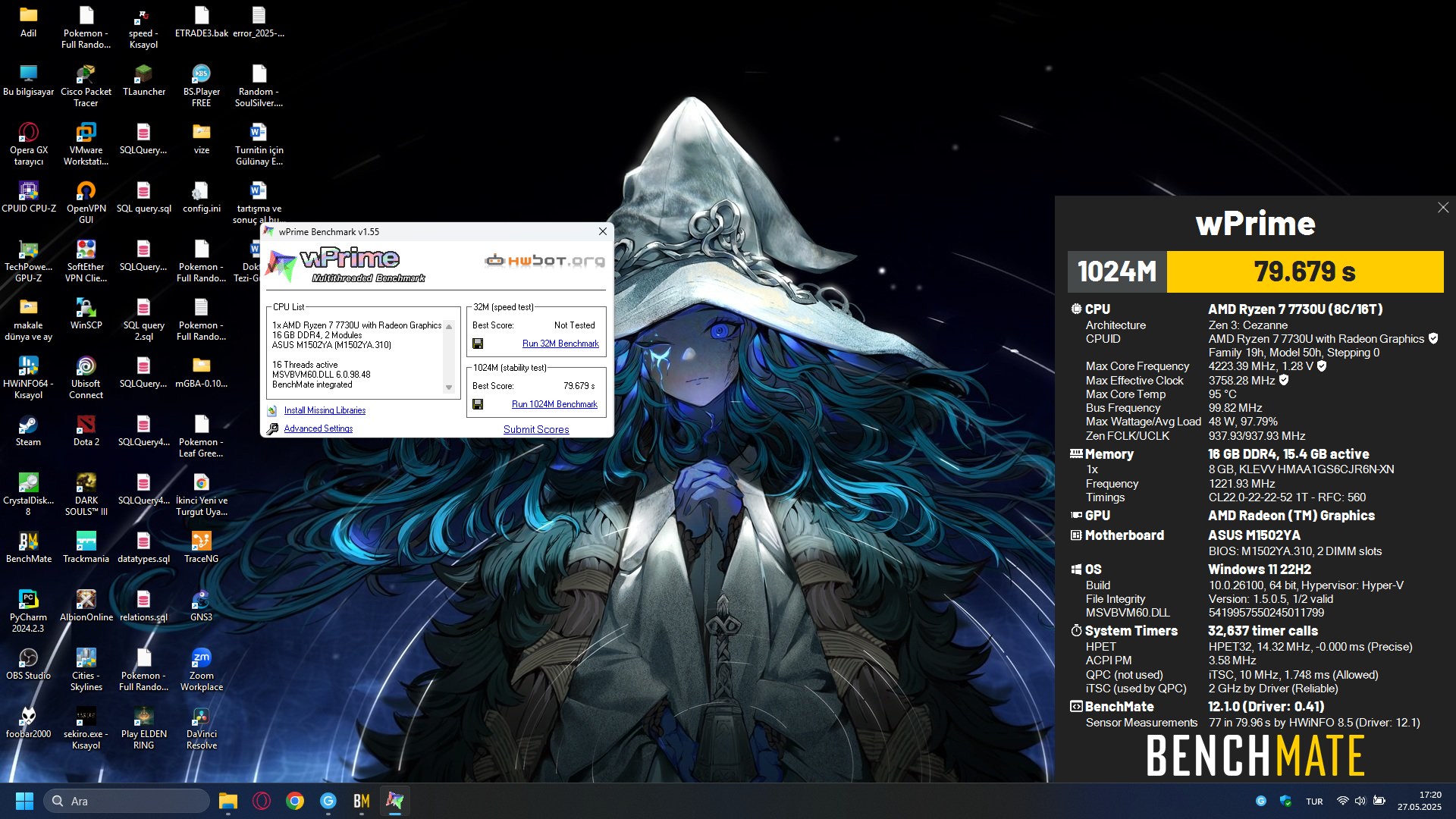Select the Dota 2 desktop icon
The width and height of the screenshot is (1456, 819).
point(86,430)
